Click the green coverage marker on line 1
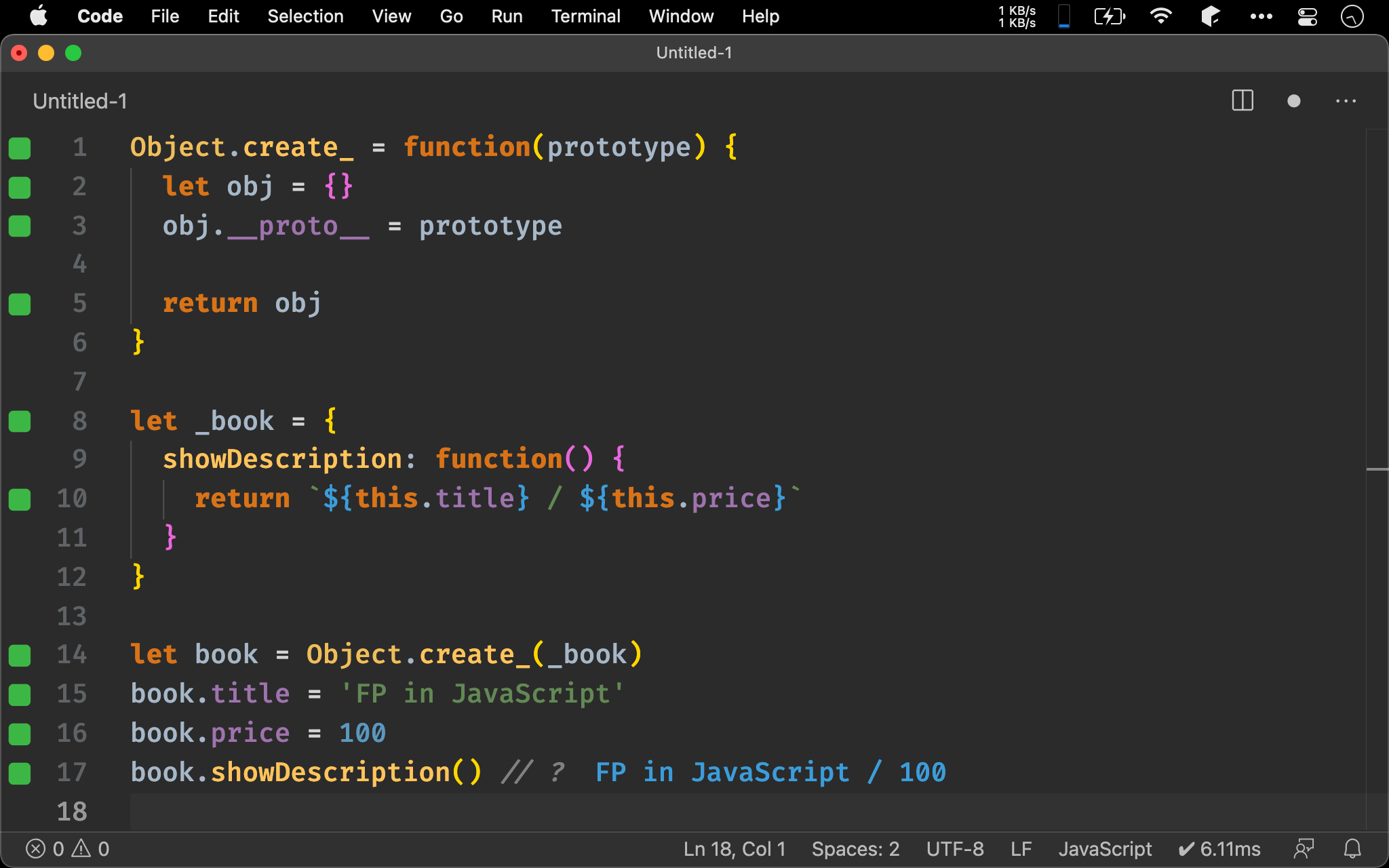 tap(20, 148)
